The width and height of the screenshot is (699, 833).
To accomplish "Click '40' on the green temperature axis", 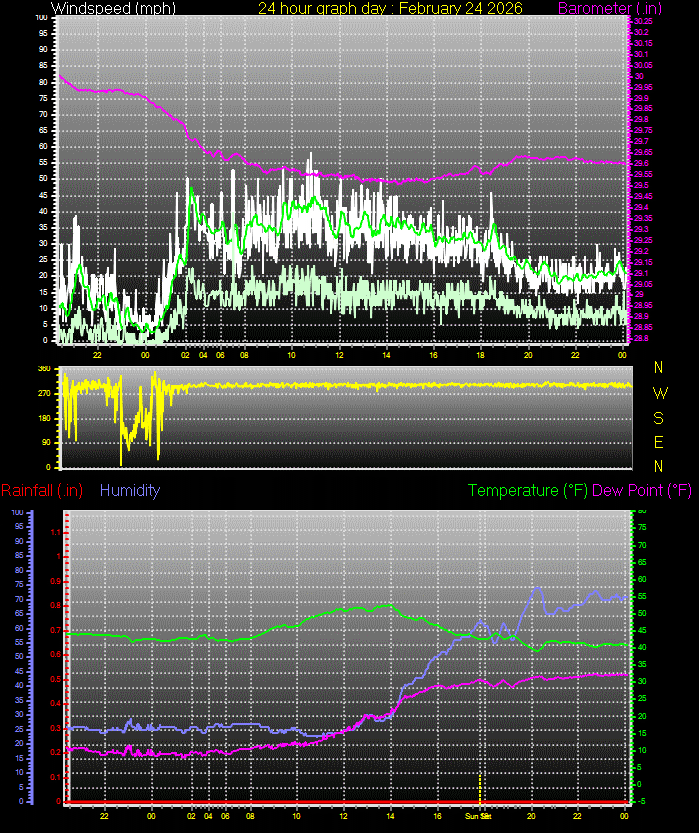I will [642, 648].
